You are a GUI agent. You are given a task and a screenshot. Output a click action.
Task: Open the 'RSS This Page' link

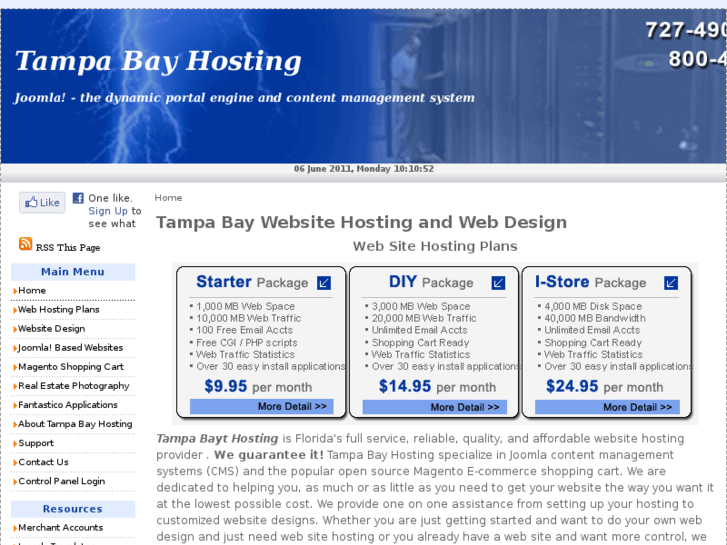pyautogui.click(x=68, y=248)
